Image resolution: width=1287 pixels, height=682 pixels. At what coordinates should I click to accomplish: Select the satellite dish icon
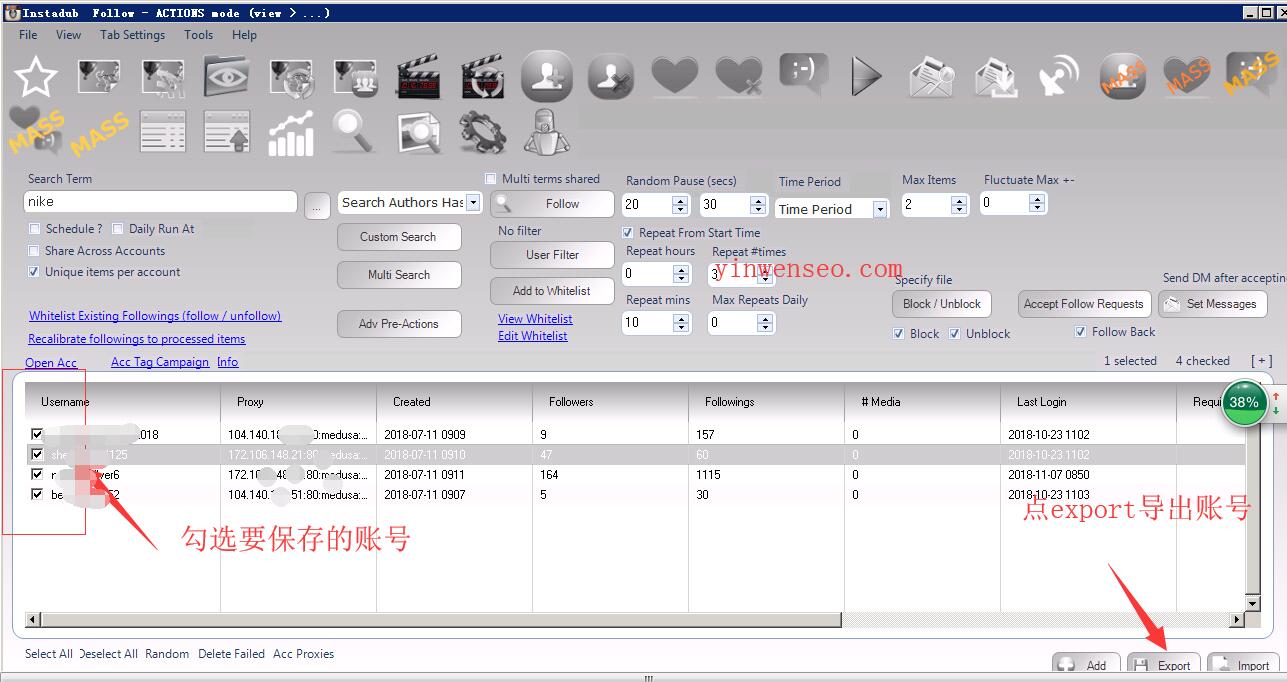[1059, 76]
